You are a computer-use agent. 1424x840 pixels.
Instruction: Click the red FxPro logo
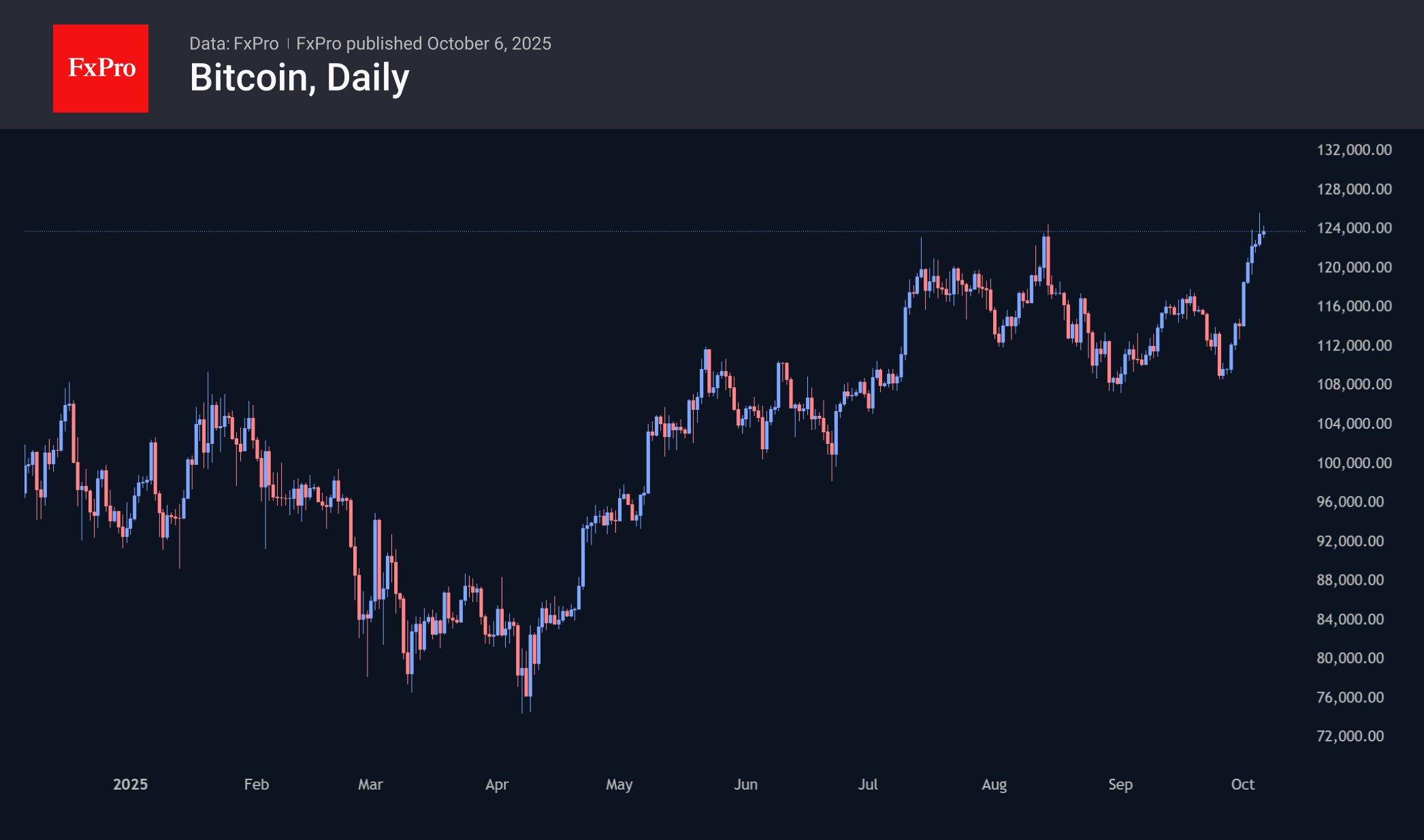tap(101, 68)
